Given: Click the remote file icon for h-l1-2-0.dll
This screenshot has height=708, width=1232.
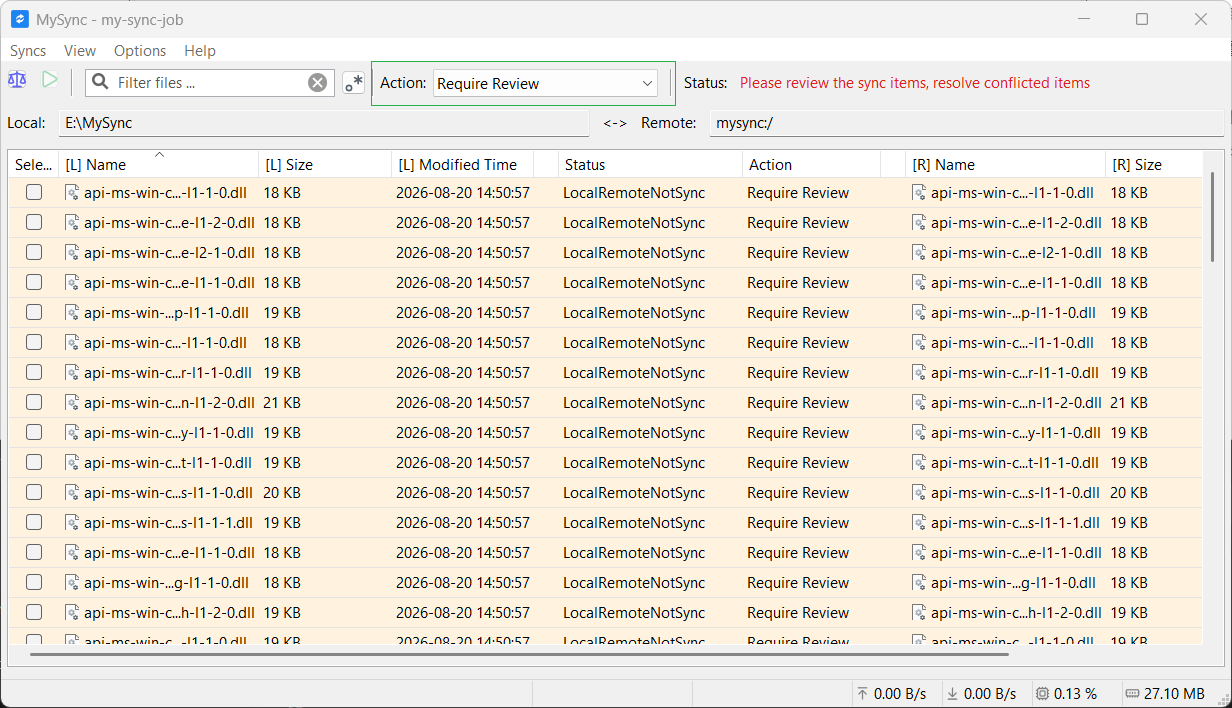Looking at the screenshot, I should click(x=919, y=613).
